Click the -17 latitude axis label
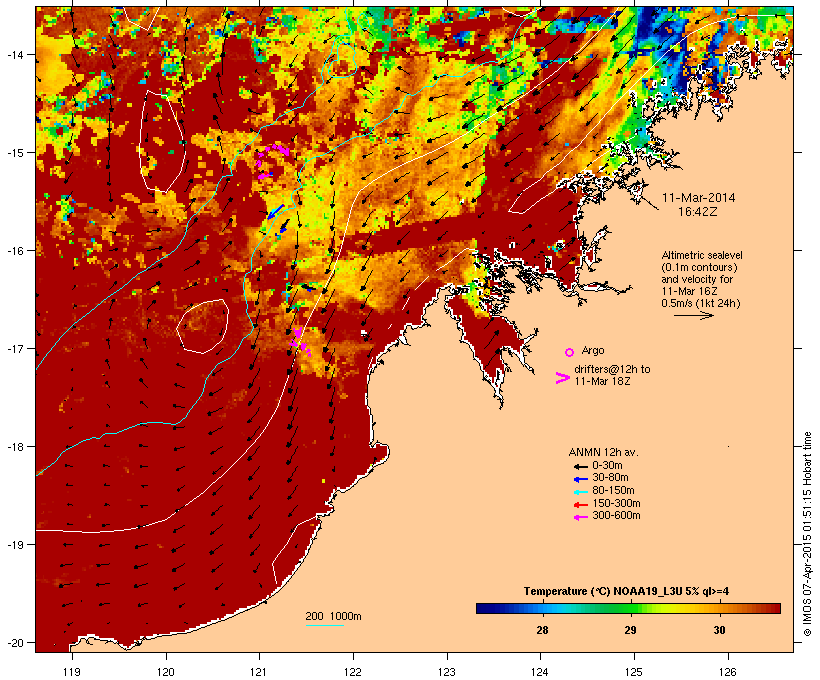Image resolution: width=820 pixels, height=680 pixels. pos(15,348)
